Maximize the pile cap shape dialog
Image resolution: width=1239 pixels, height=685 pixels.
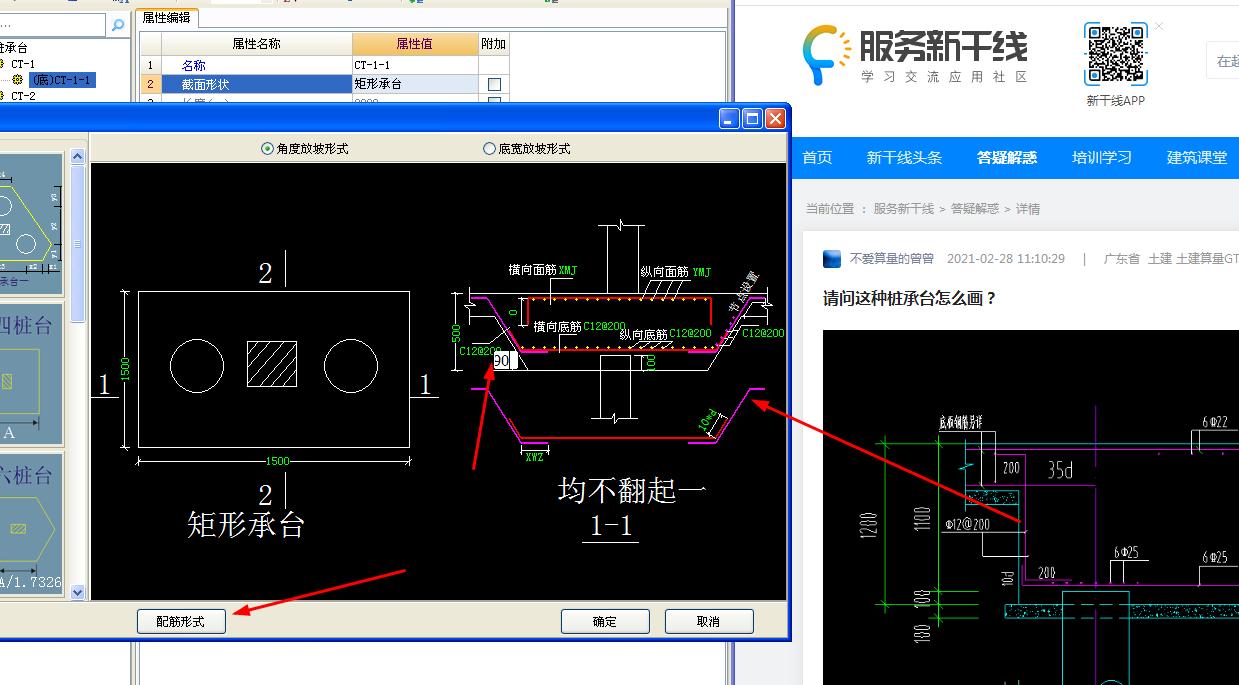pos(753,118)
